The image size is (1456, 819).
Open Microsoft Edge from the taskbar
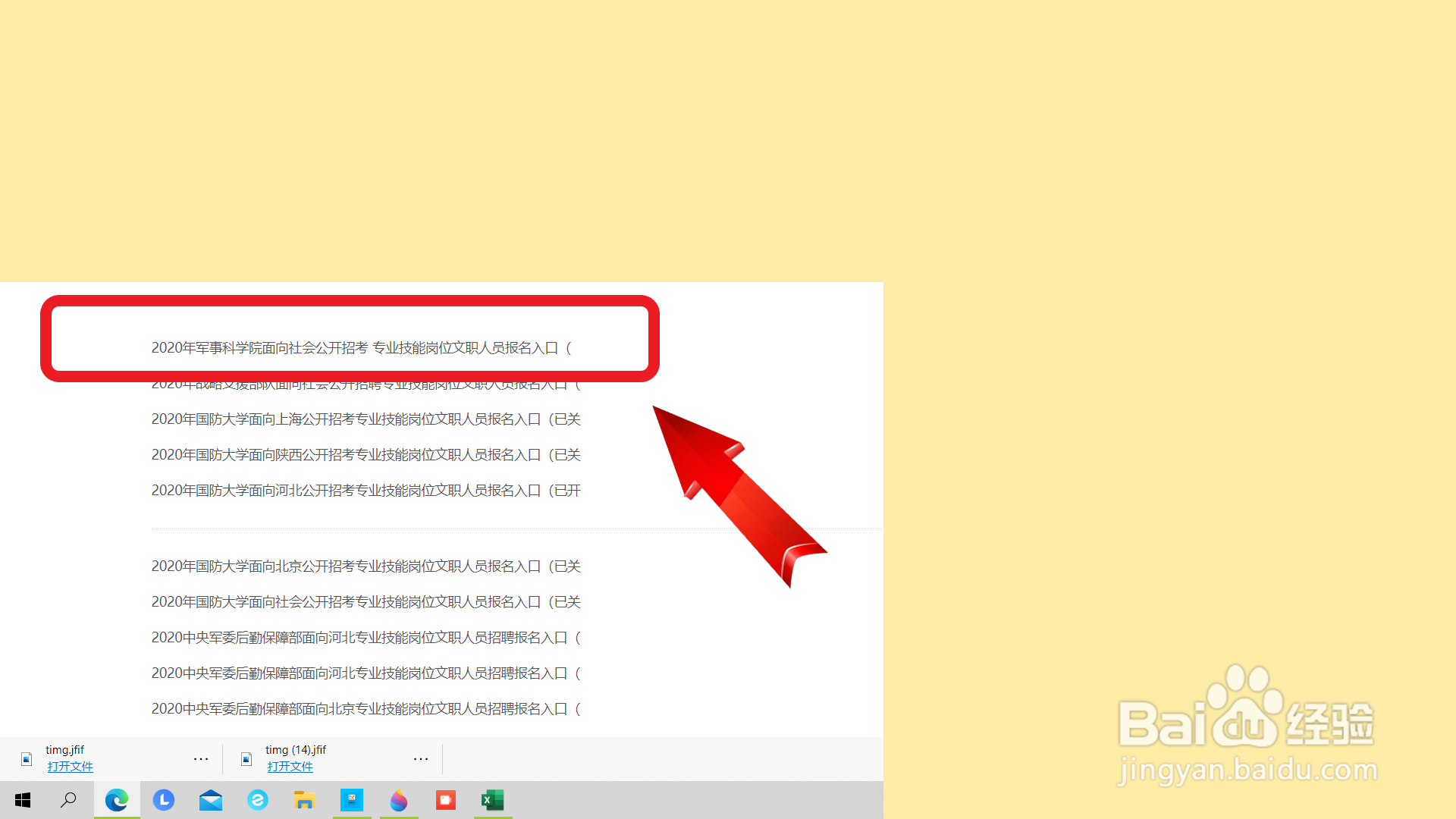tap(117, 800)
